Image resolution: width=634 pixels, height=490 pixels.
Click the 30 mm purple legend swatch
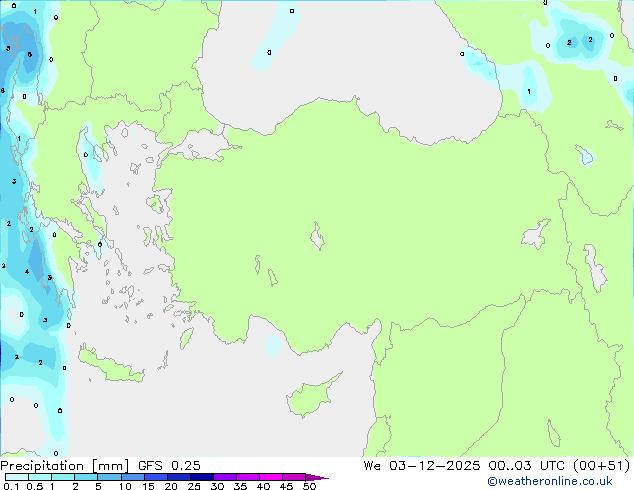click(225, 477)
